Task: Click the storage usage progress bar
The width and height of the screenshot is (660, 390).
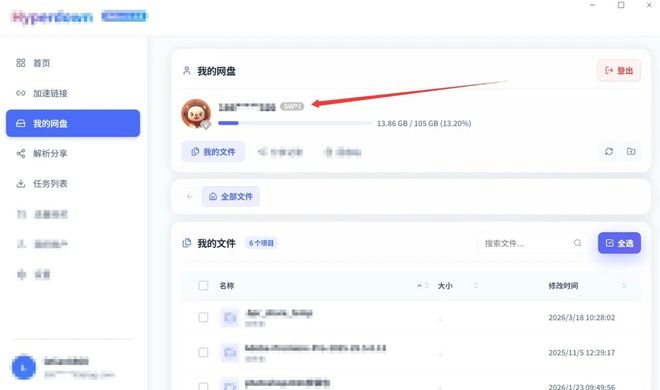Action: 295,123
